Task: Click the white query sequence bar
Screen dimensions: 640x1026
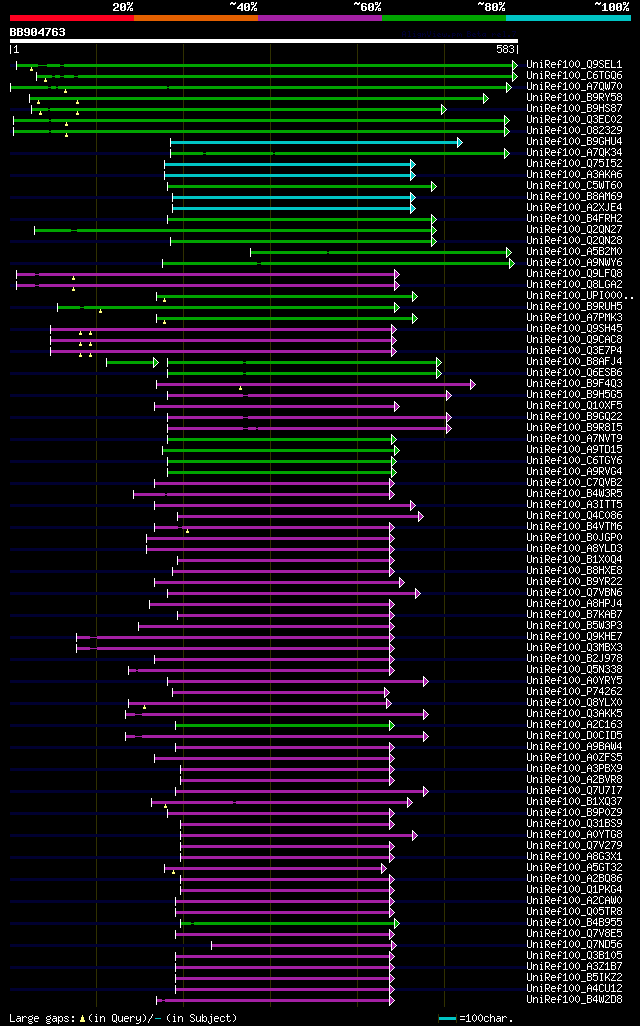Action: [x=264, y=41]
